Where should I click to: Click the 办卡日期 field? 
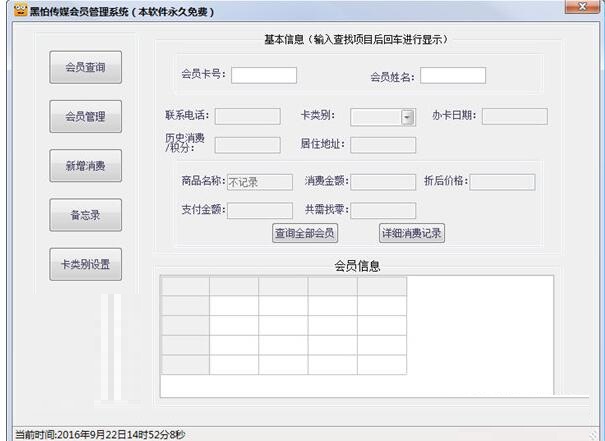pos(515,117)
